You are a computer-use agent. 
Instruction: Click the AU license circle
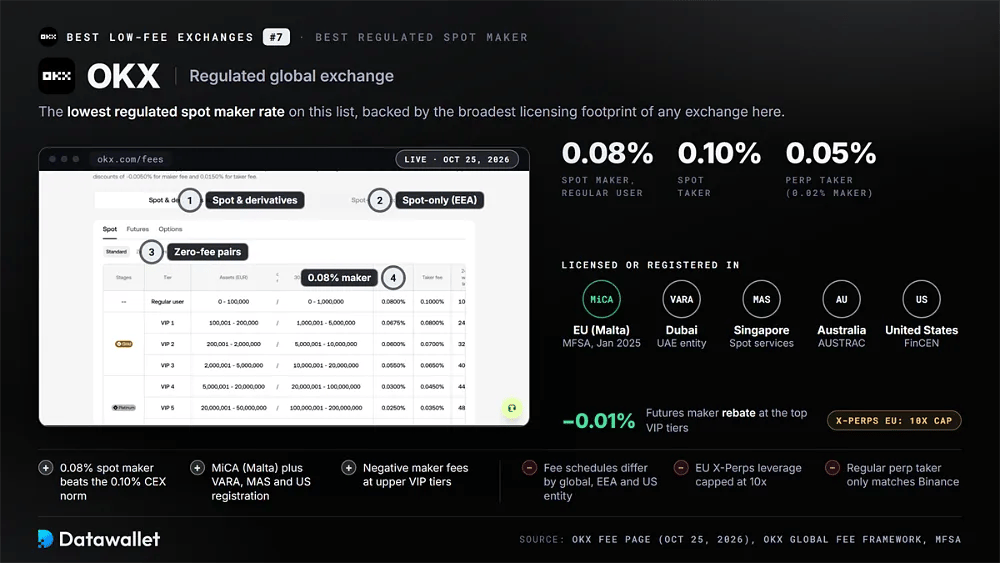tap(842, 299)
